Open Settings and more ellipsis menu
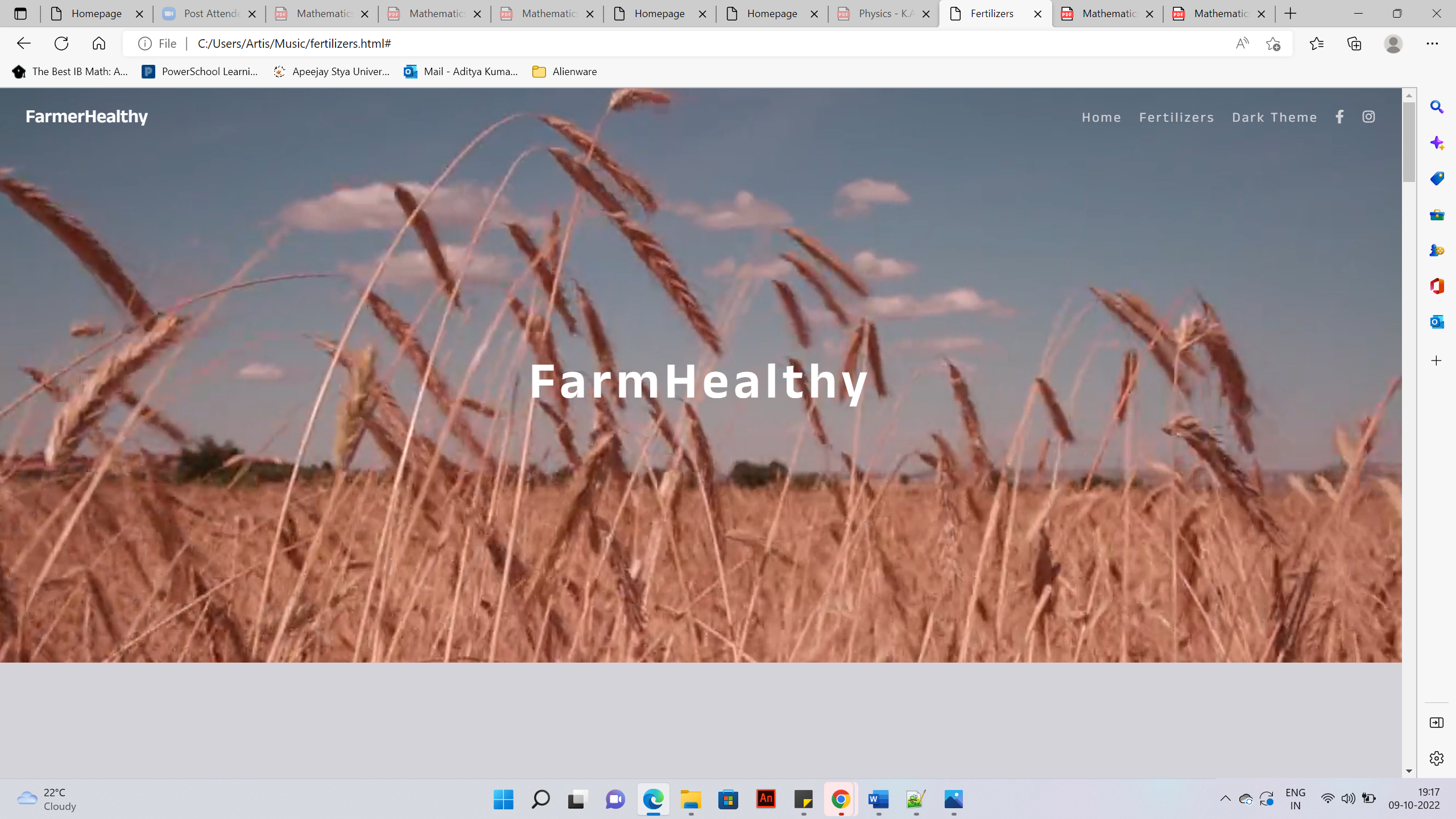This screenshot has width=1456, height=819. (1432, 44)
